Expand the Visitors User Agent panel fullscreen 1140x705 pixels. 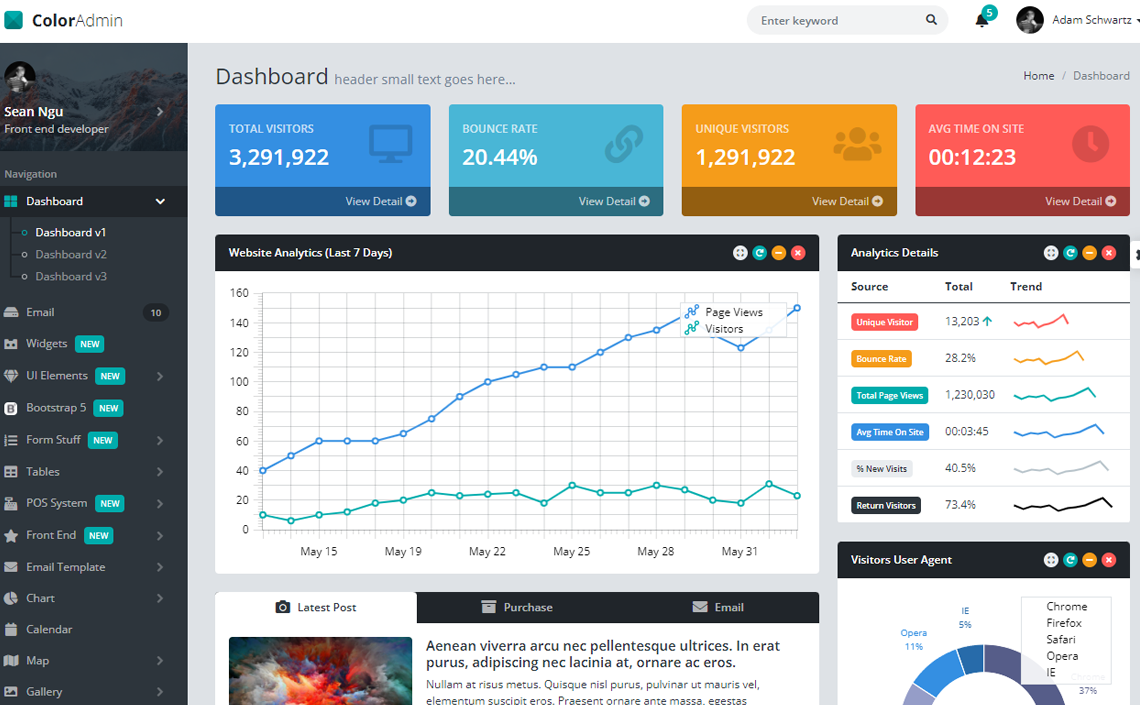click(1051, 560)
